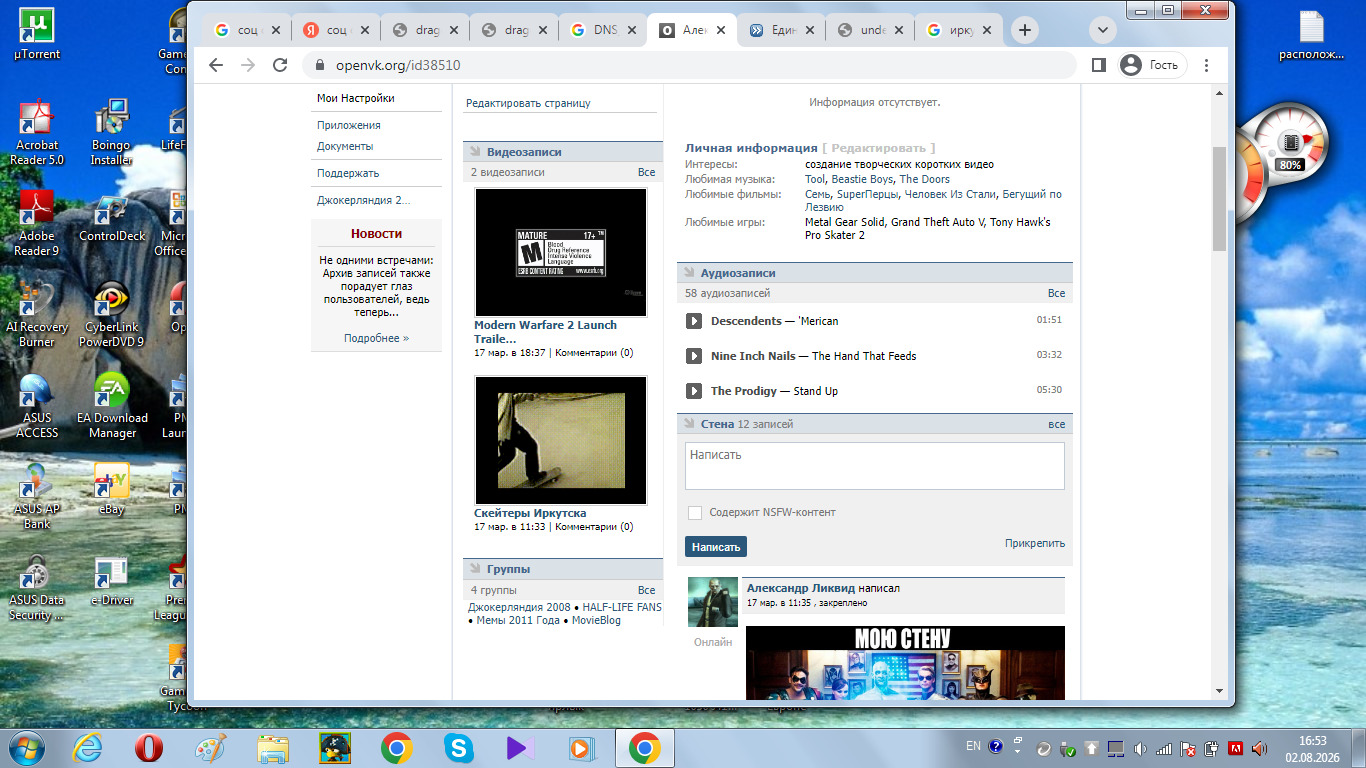
Task: Open the EN language selector in the tray
Action: pyautogui.click(x=973, y=746)
